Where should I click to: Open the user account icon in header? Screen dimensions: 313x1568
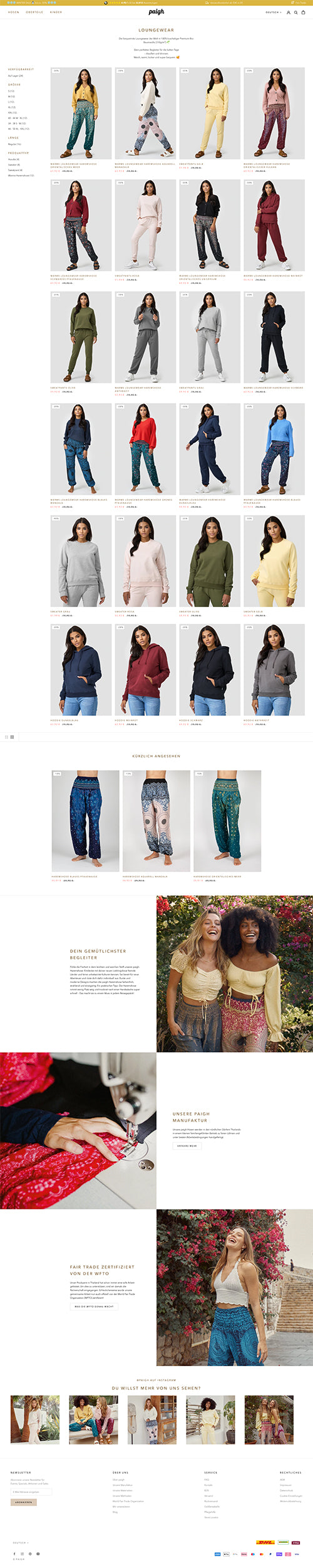pyautogui.click(x=289, y=12)
